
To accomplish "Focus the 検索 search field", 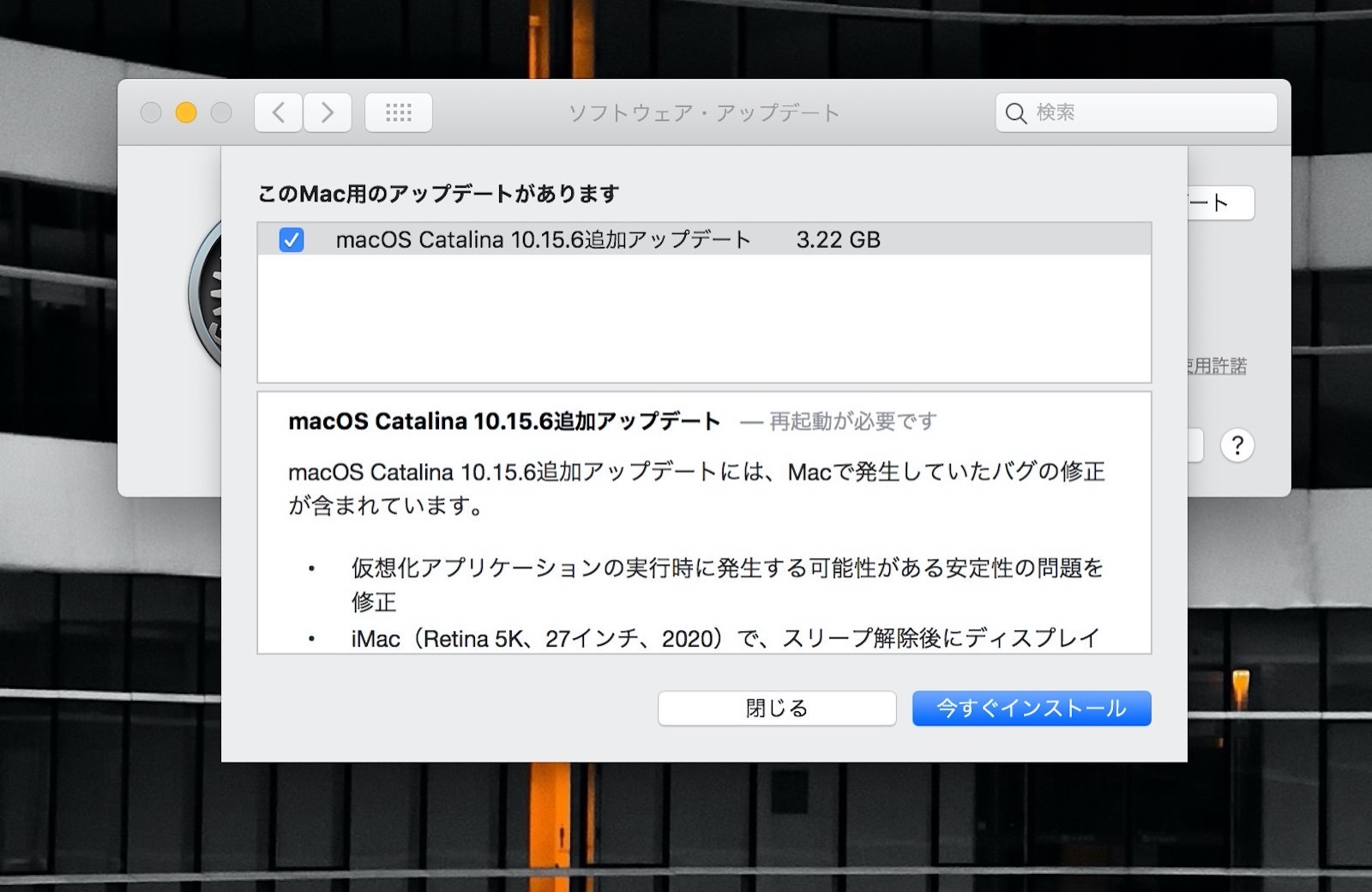I will coord(1136,112).
